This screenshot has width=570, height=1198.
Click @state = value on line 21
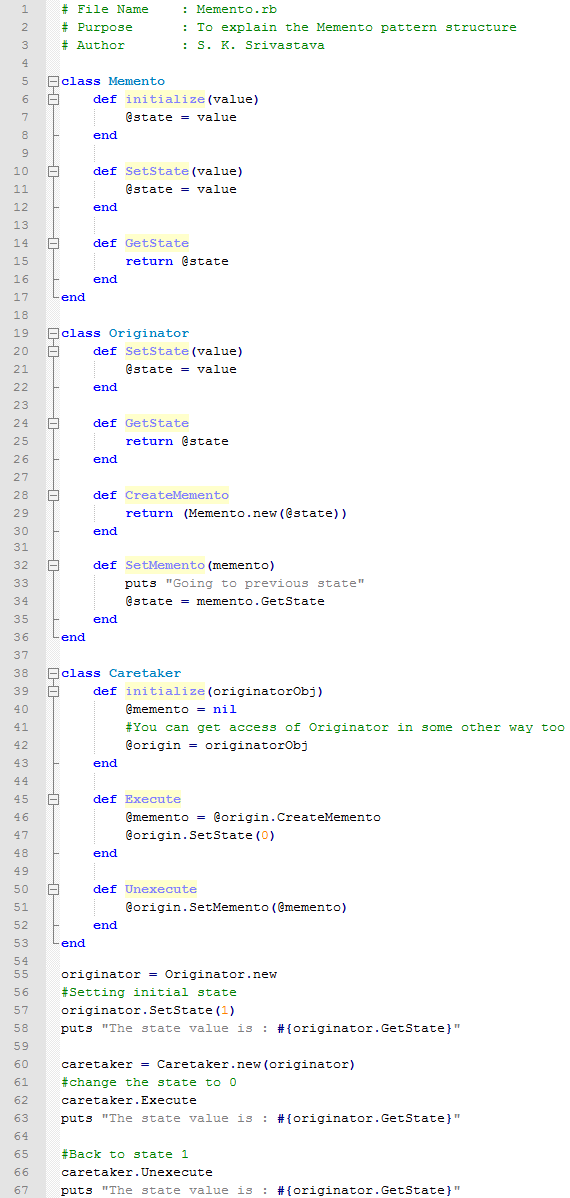point(181,369)
